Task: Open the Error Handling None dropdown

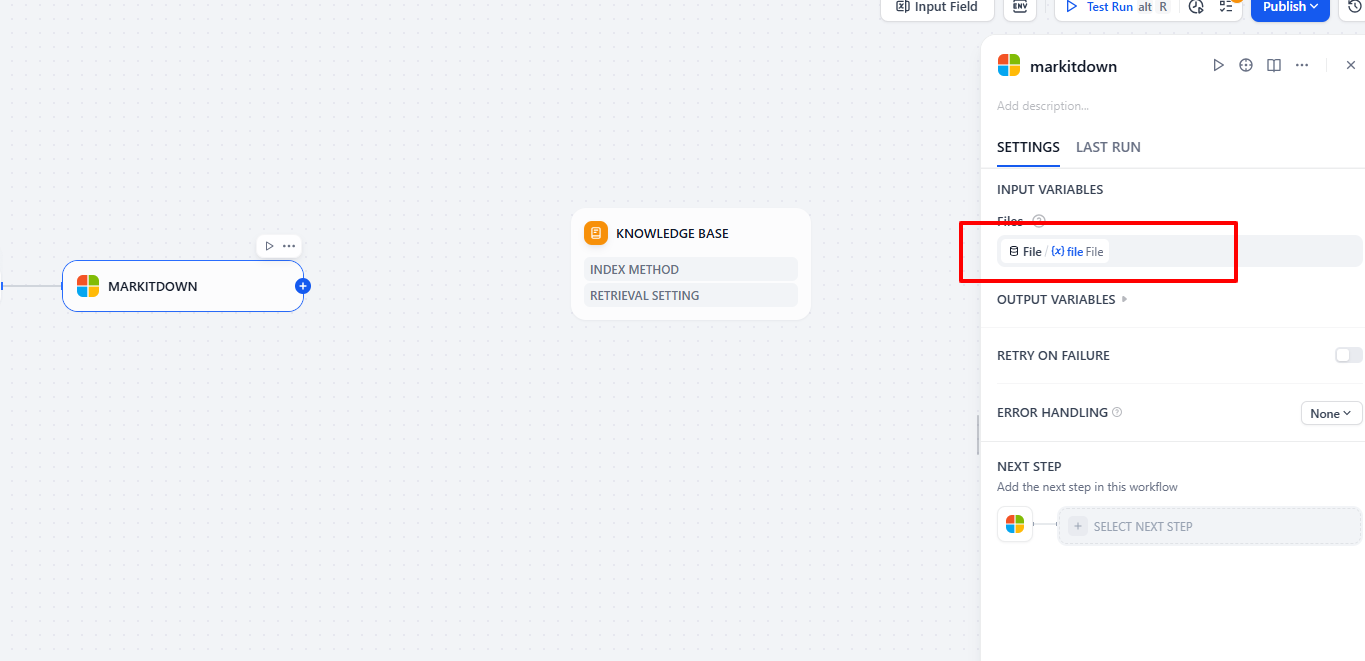Action: 1331,413
